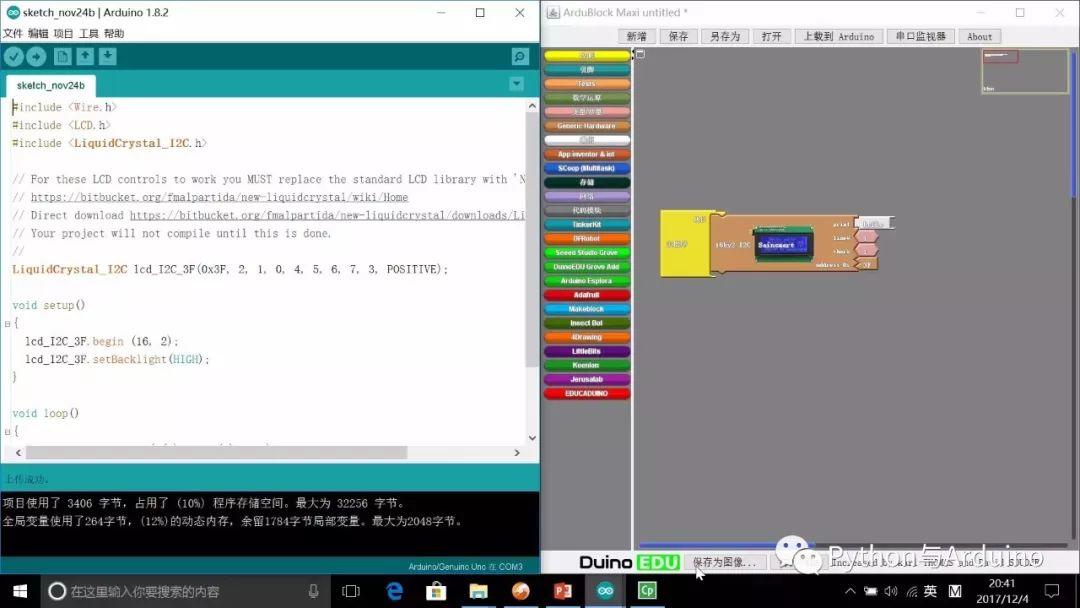This screenshot has width=1080, height=608.
Task: Click the Upload arrow button in Arduino IDE
Action: (x=37, y=56)
